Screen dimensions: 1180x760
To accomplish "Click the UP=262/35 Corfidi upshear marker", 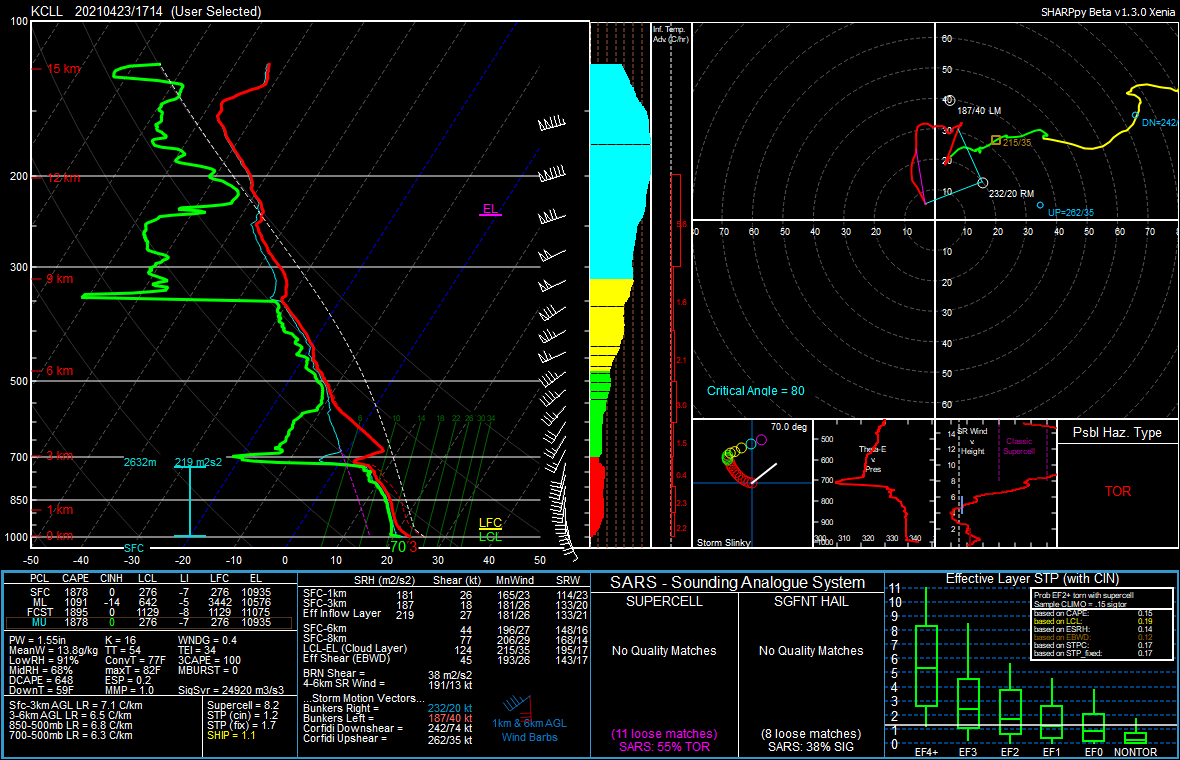I will coord(1040,205).
